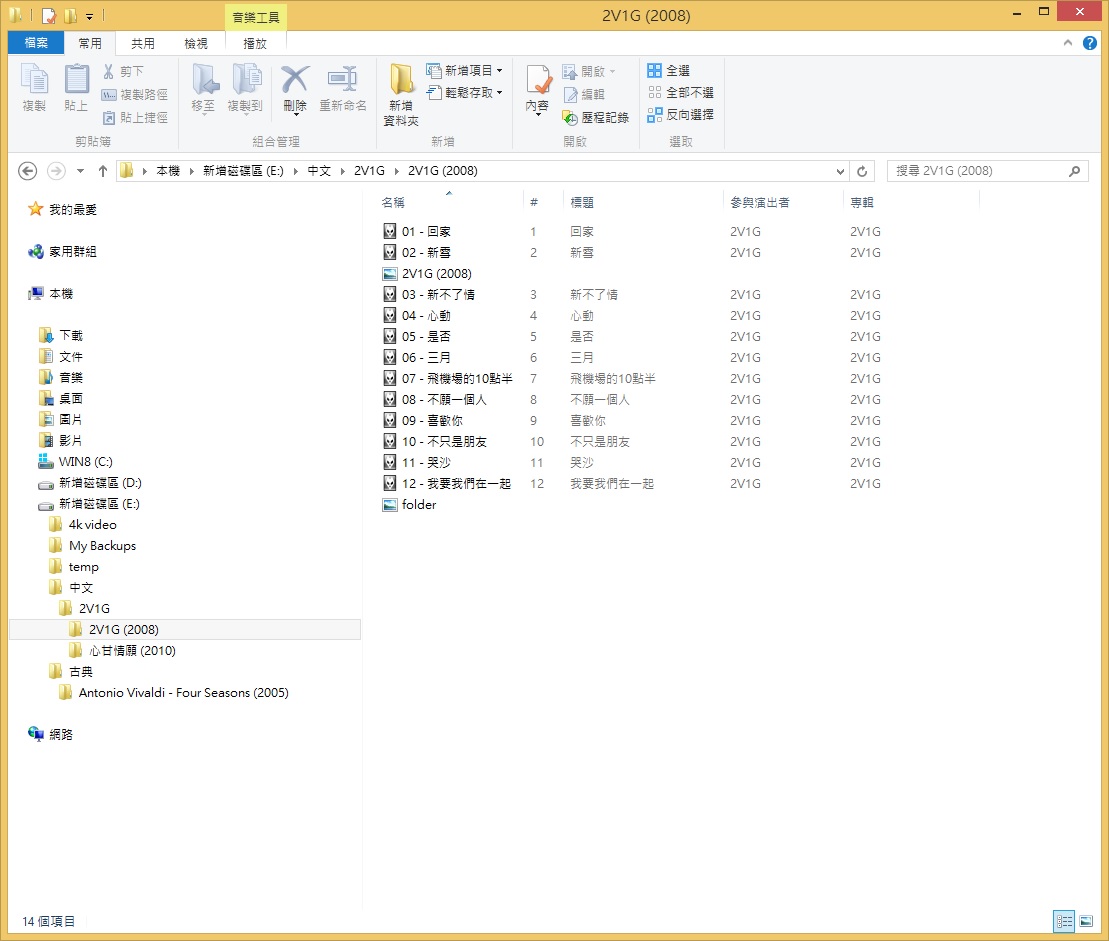Open the ribbon Help question mark icon

pyautogui.click(x=1090, y=43)
